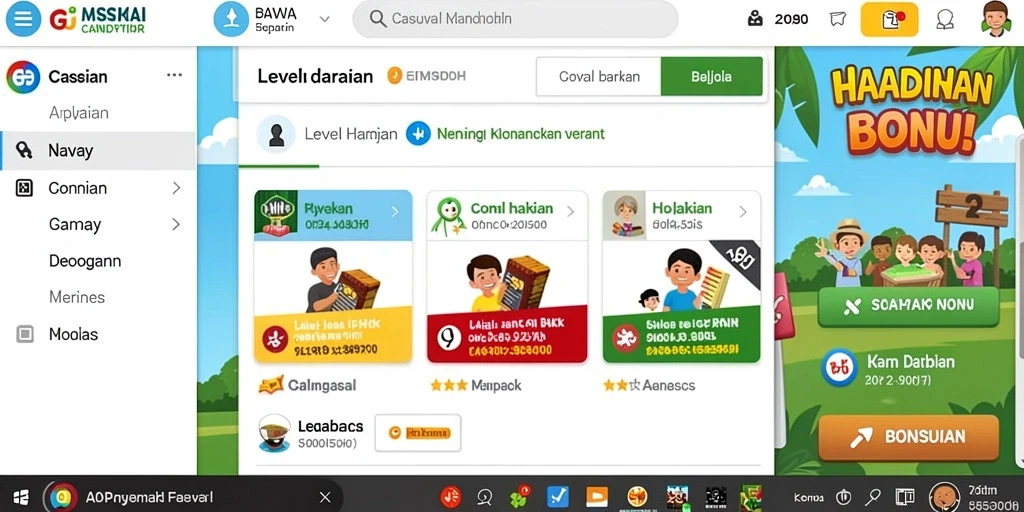Click the Connian dice icon
Image resolution: width=1024 pixels, height=512 pixels.
24,188
